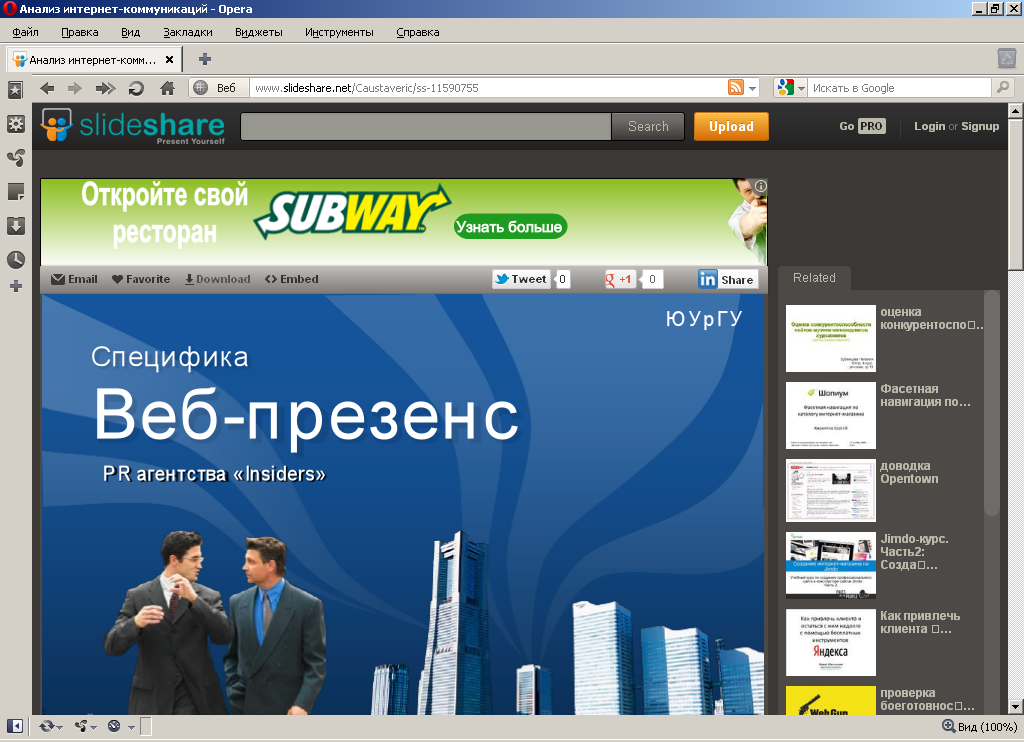Viewport: 1024px width, 742px height.
Task: Open the Opera Unite panel in sidebar
Action: [x=16, y=157]
